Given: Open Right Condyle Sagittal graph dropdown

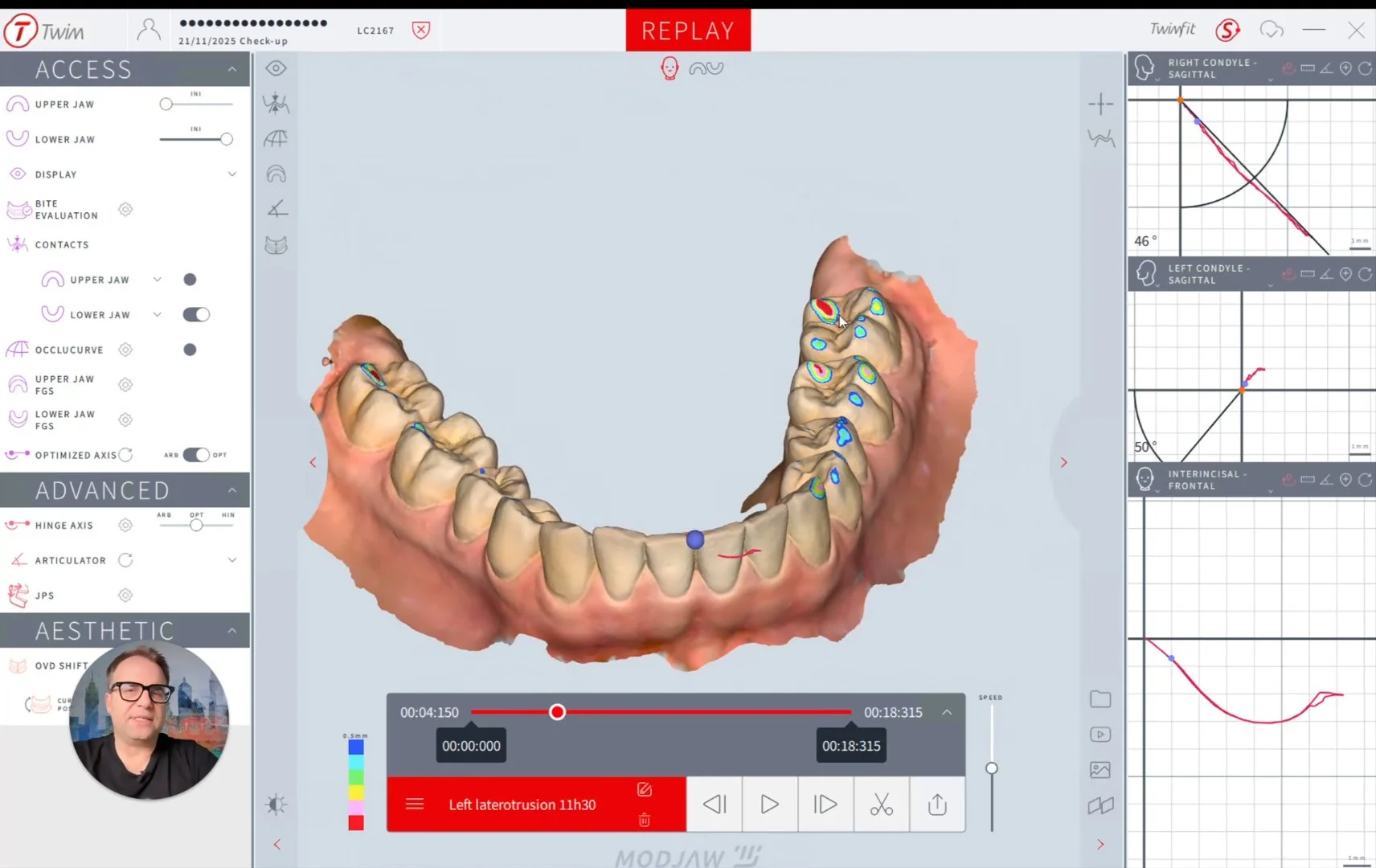Looking at the screenshot, I should point(1270,80).
